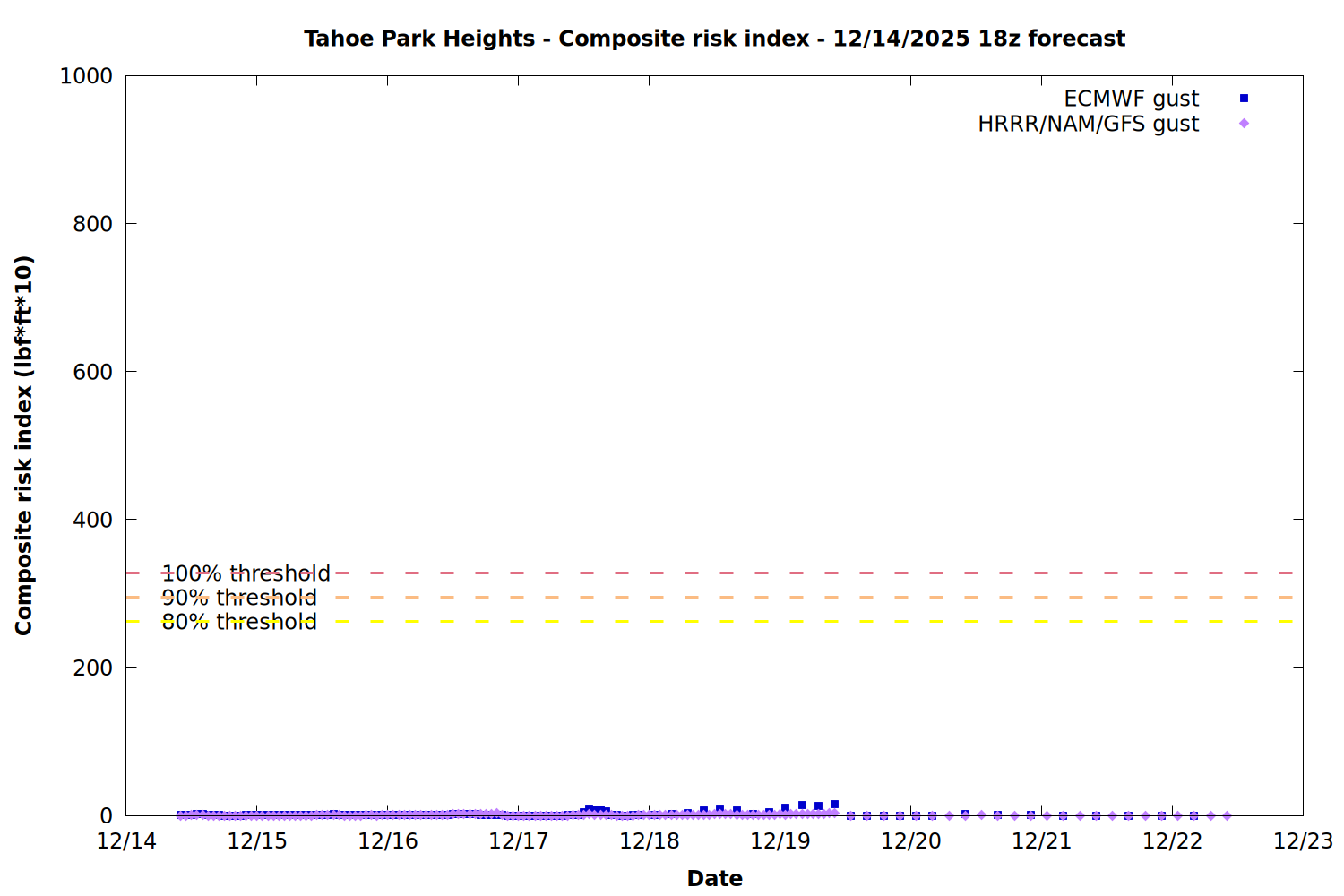Select the HRRR/NAM/GFS gust legend label
Viewport: 1344px width, 896px height.
(1088, 124)
